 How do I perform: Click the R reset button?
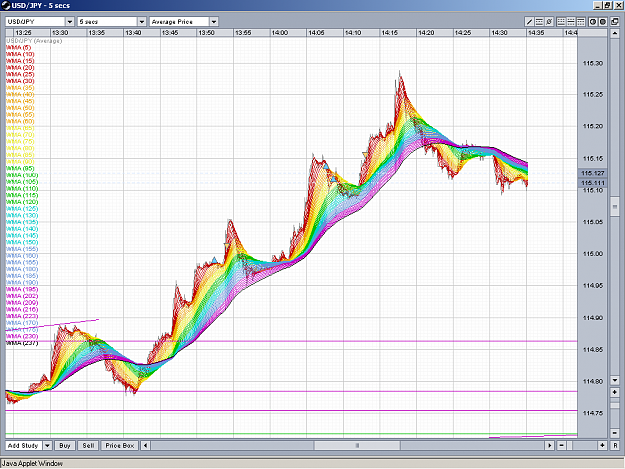615,445
